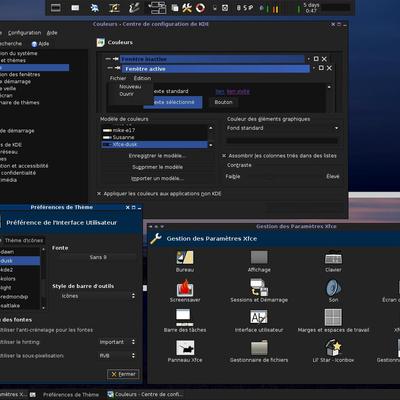Click Enregistrer le modèle button
Image resolution: width=400 pixels, height=400 pixels.
[157, 156]
